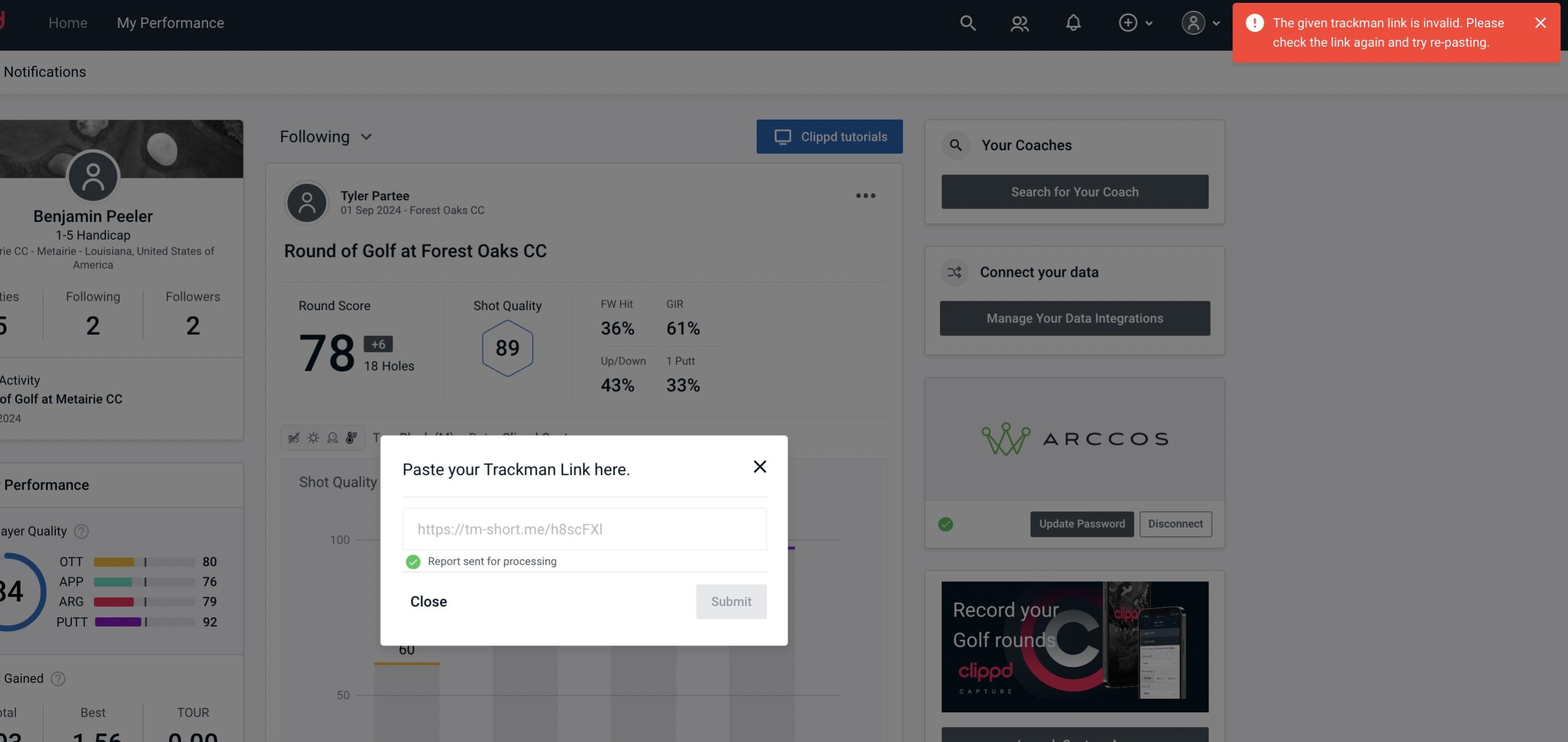
Task: Click the three-dot more options icon
Action: point(865,196)
